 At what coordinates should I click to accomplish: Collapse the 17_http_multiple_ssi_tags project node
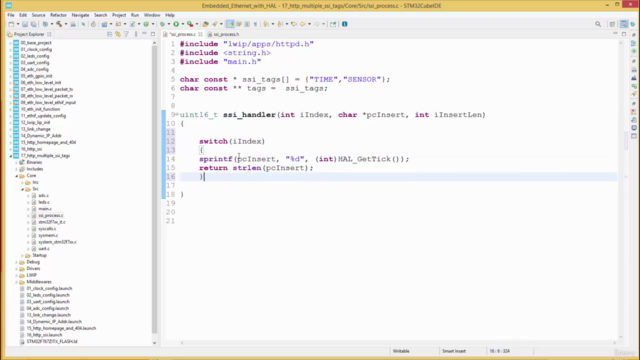[x=11, y=156]
